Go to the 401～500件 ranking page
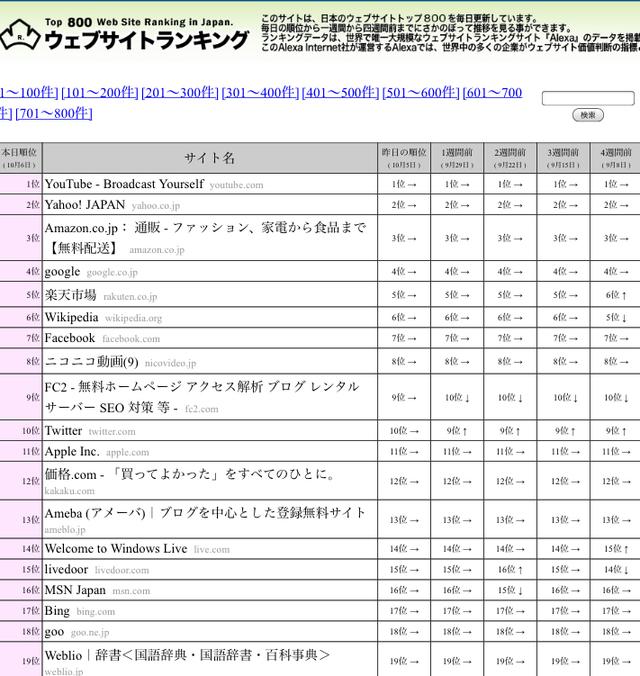640x676 pixels. click(x=340, y=92)
